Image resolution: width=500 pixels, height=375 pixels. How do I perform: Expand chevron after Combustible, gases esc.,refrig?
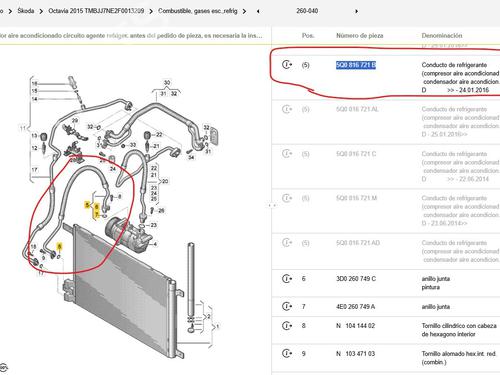(x=244, y=11)
